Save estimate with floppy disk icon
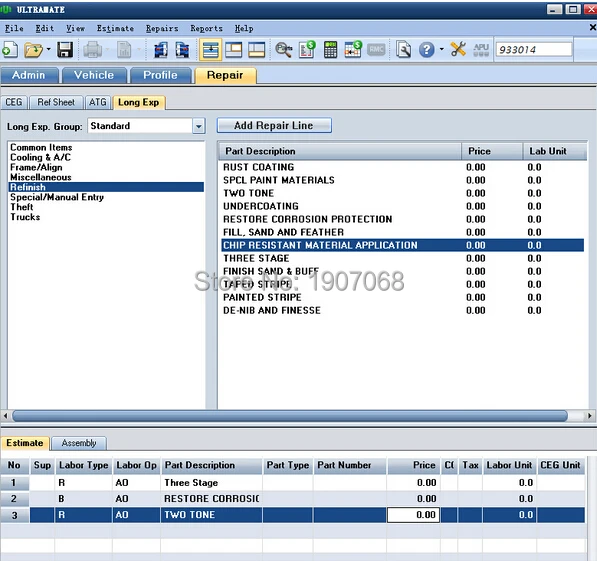 65,50
